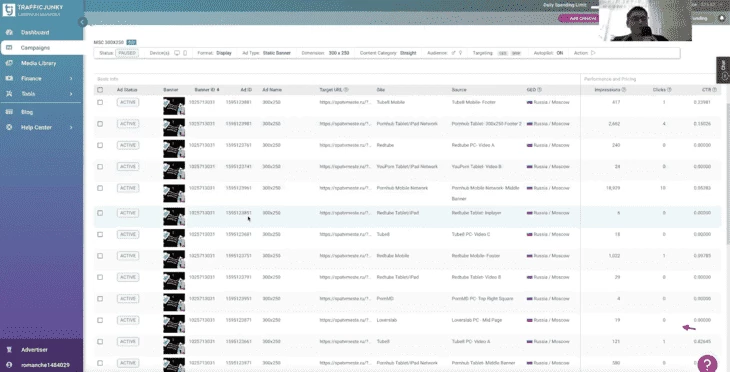730x372 pixels.
Task: Collapse the sidebar with the arrow toggle
Action: pos(82,22)
